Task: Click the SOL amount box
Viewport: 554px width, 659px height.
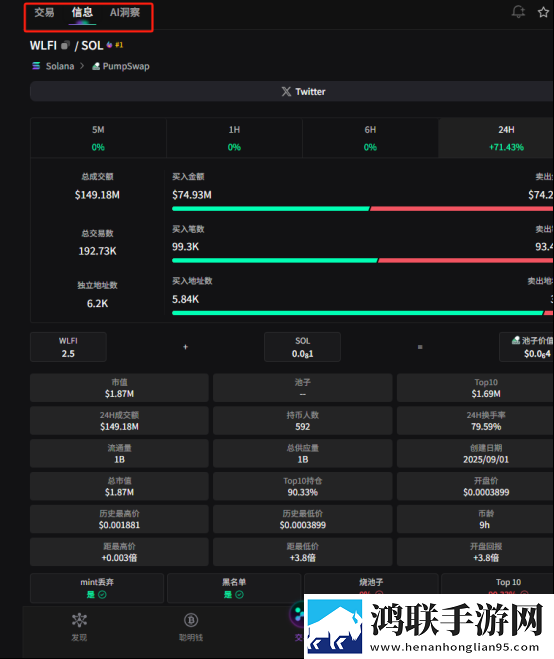Action: (x=302, y=347)
